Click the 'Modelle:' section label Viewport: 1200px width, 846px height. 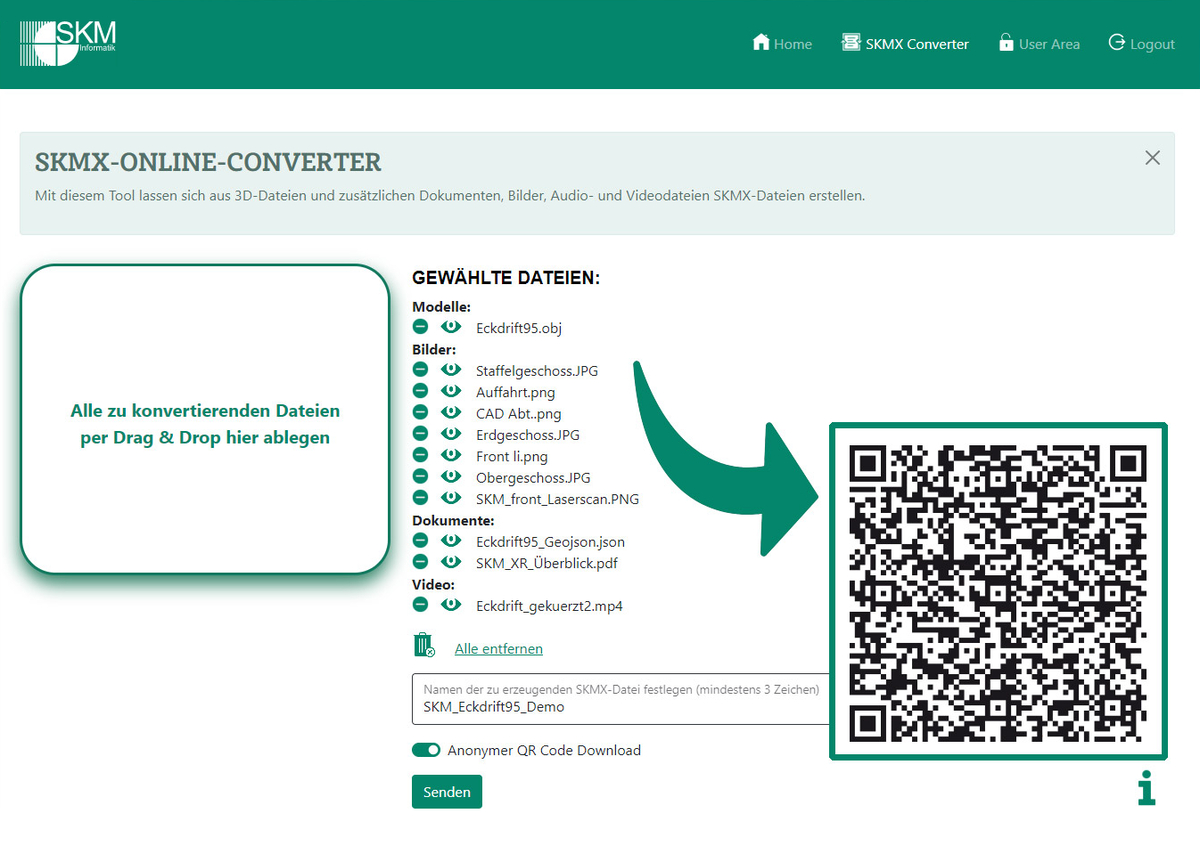[x=441, y=307]
